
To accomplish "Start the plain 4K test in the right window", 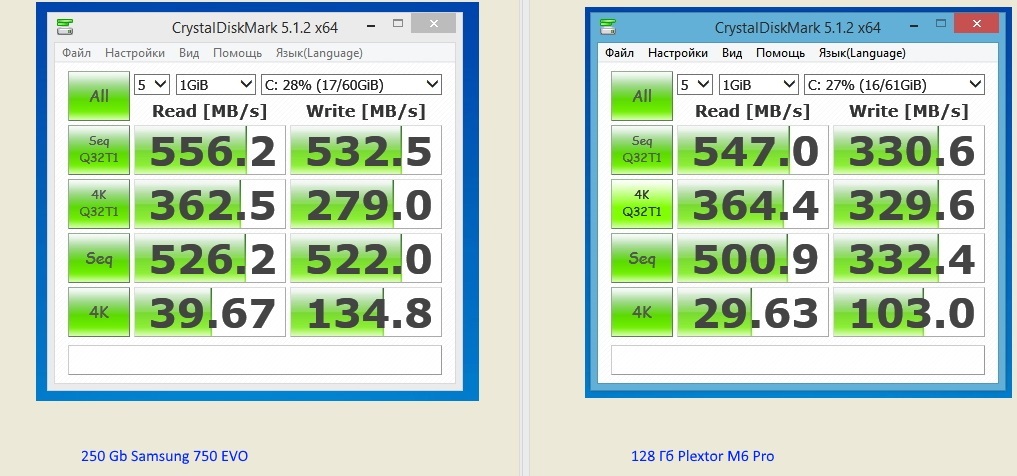I will [x=641, y=312].
